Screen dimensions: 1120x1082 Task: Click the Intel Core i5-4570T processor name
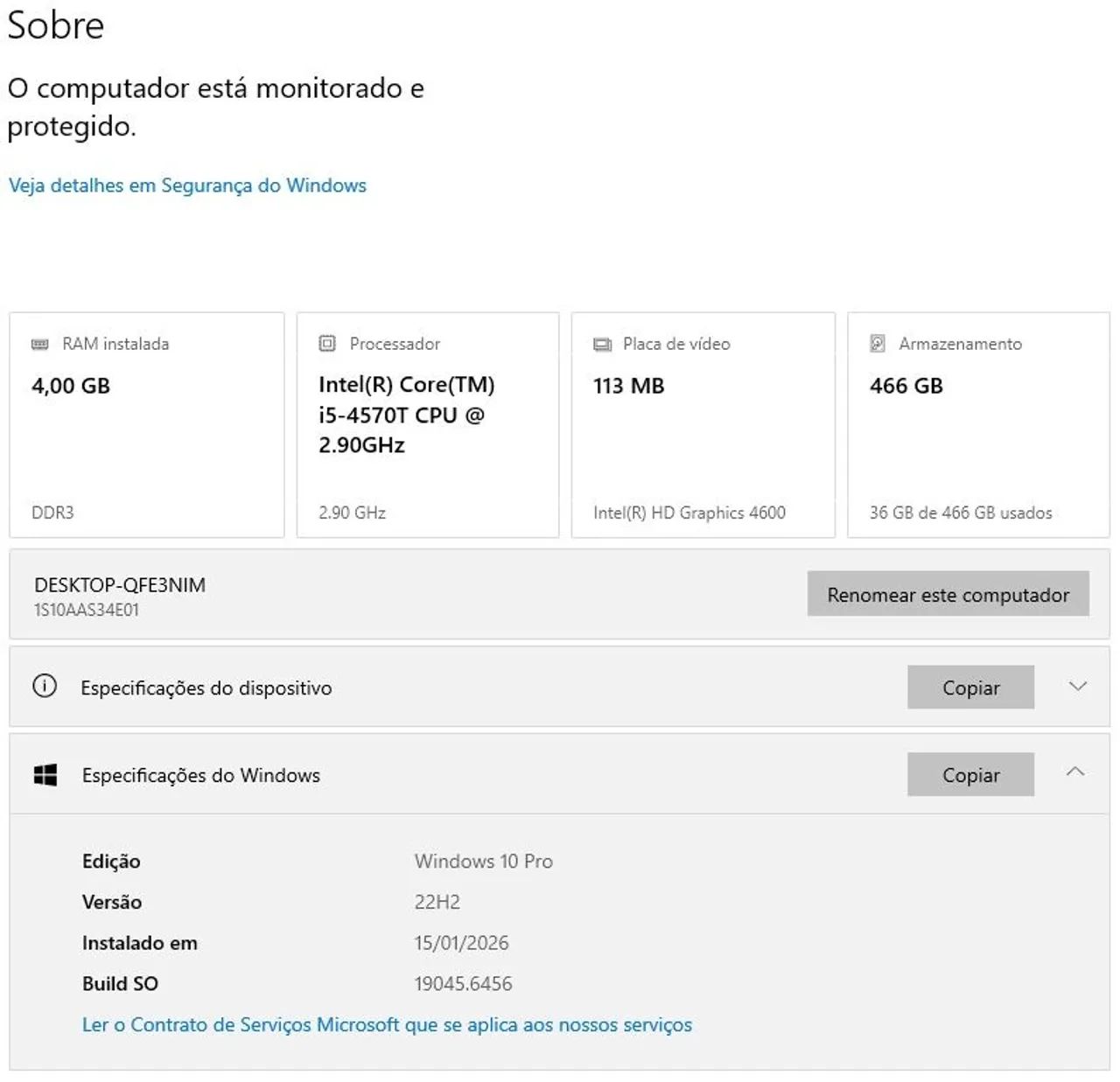tap(406, 415)
